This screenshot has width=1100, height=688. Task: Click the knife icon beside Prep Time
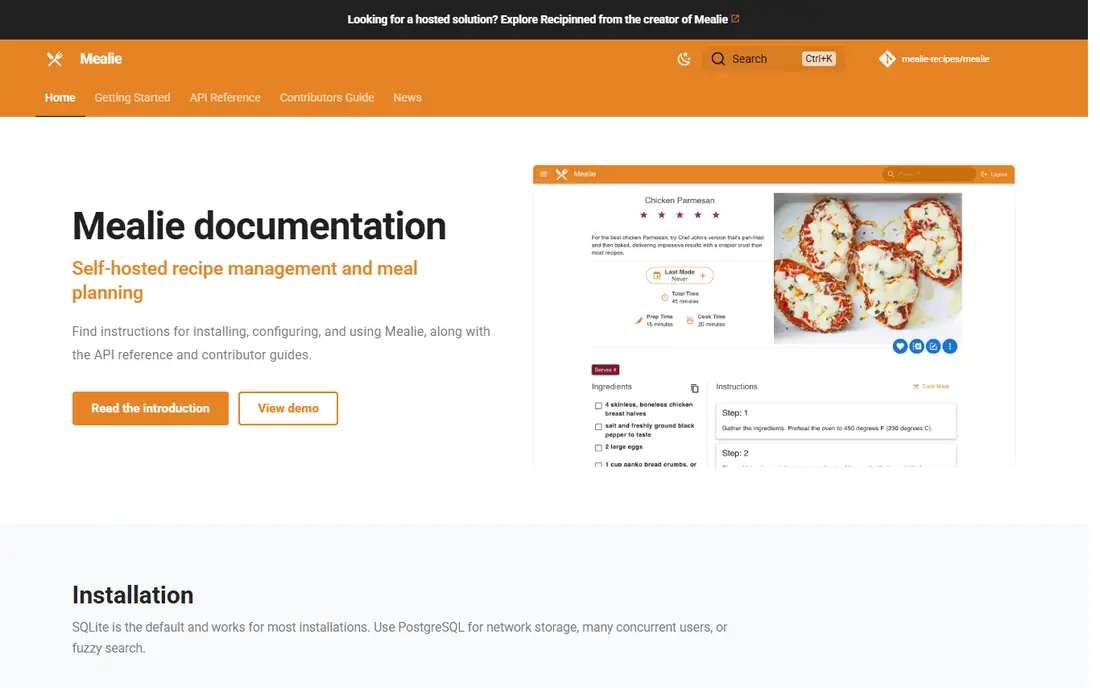638,321
